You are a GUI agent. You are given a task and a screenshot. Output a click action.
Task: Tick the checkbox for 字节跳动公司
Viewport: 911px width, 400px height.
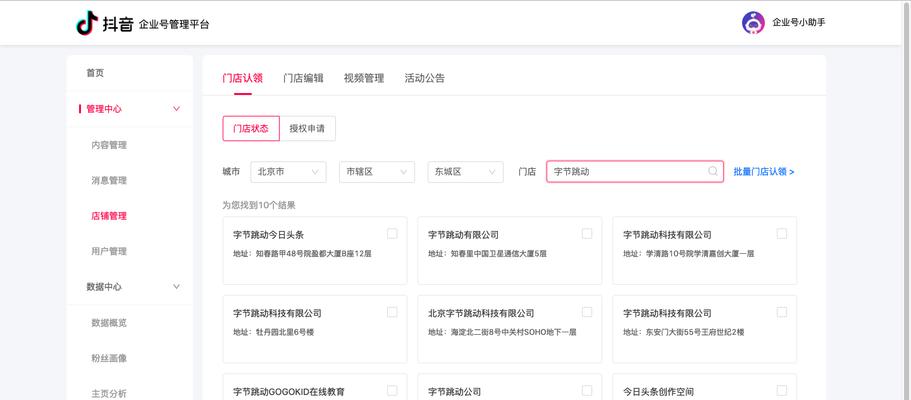[587, 391]
